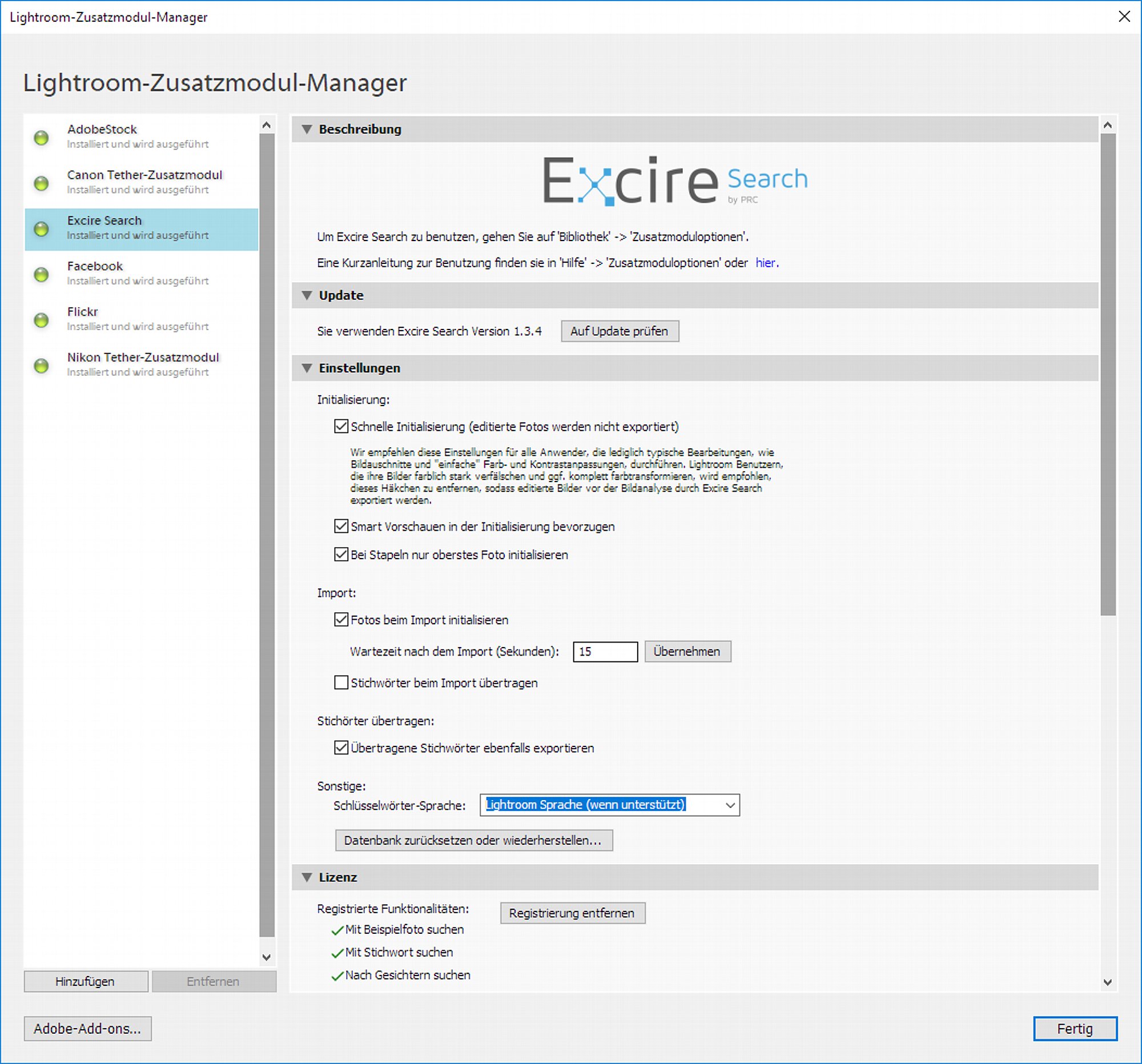The image size is (1142, 1064).
Task: Click 'Nach Gesichtern suchen' text
Action: [x=408, y=975]
